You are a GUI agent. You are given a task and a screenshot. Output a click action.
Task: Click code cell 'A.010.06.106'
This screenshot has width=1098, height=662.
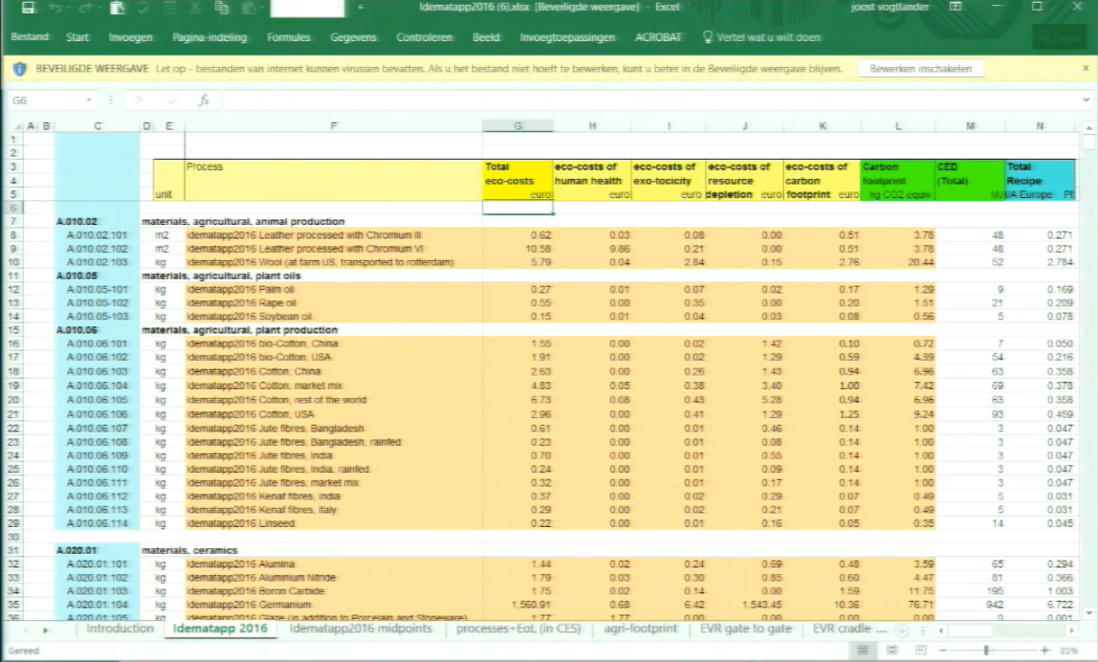tap(97, 414)
